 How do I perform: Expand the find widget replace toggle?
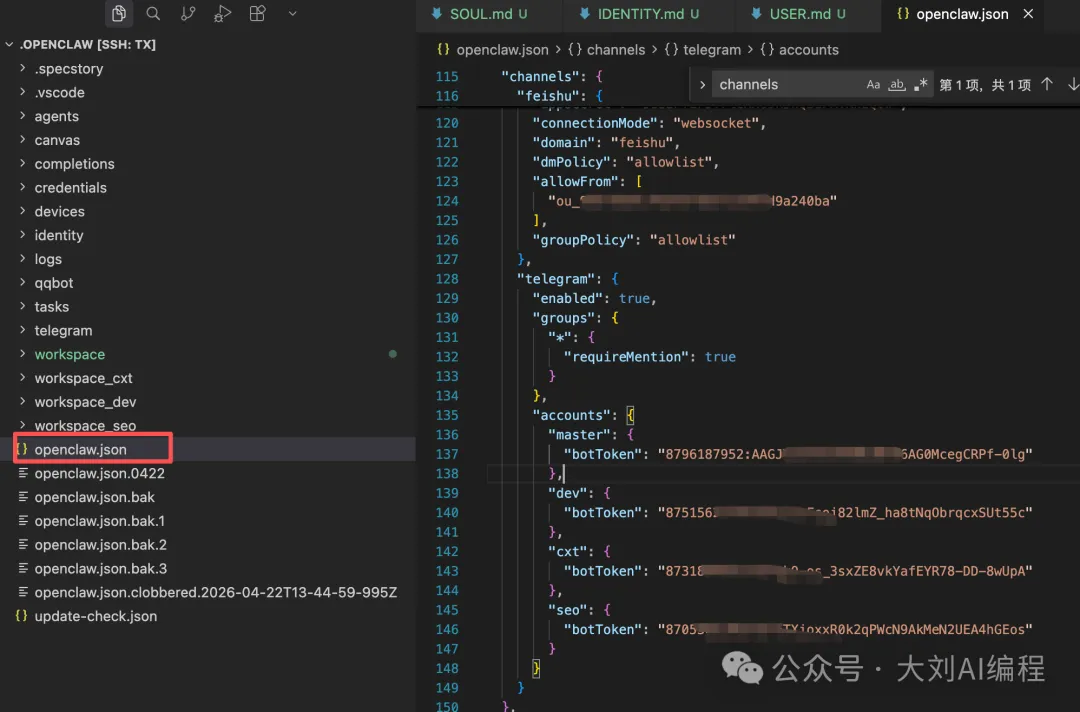click(702, 85)
